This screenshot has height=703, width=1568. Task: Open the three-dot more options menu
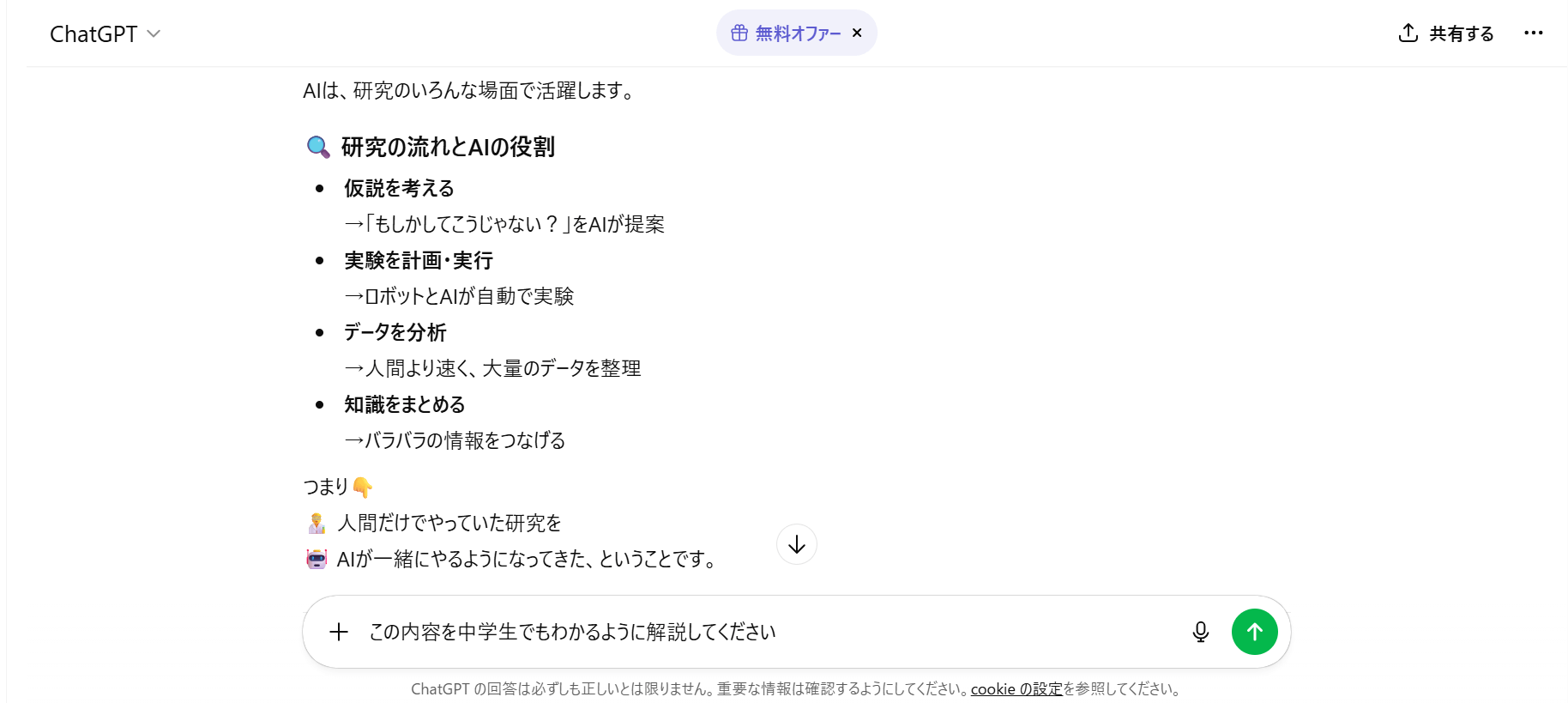tap(1533, 33)
